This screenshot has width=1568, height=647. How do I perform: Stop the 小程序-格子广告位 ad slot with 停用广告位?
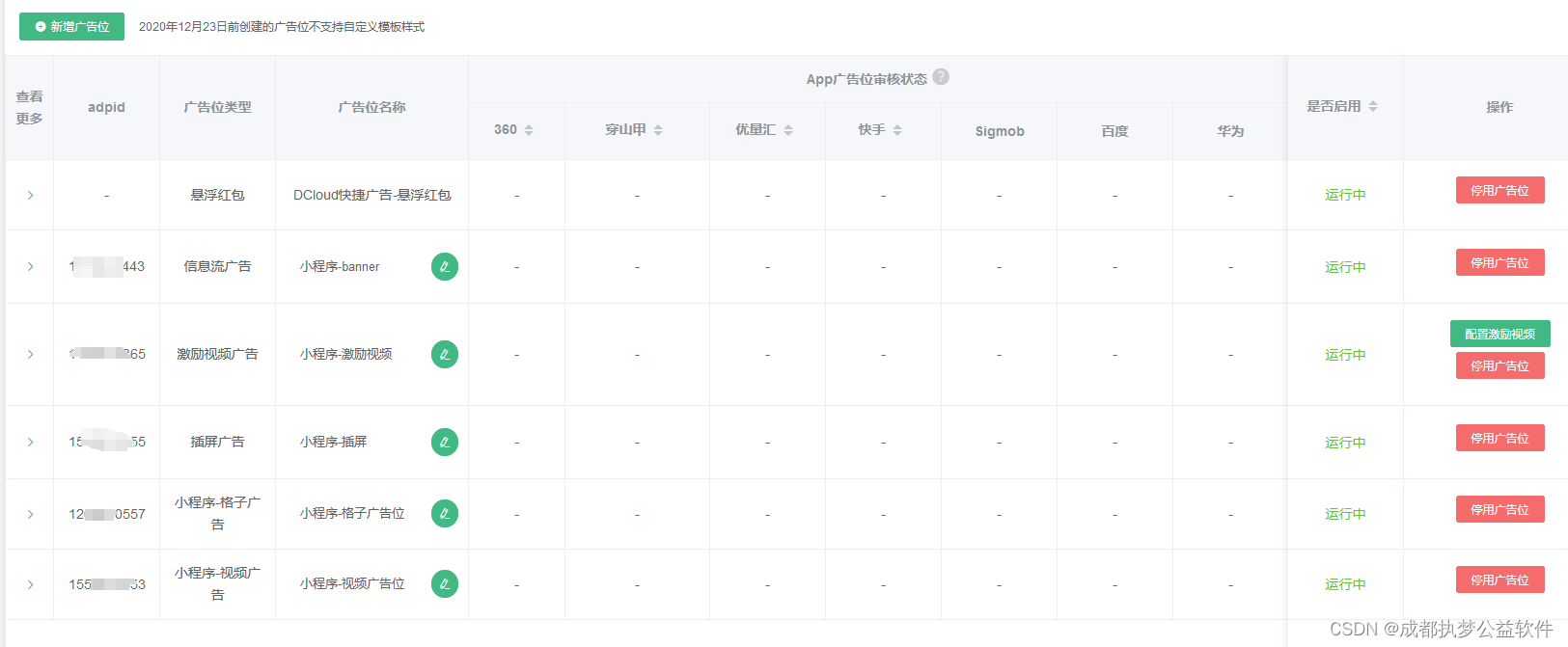click(x=1499, y=509)
